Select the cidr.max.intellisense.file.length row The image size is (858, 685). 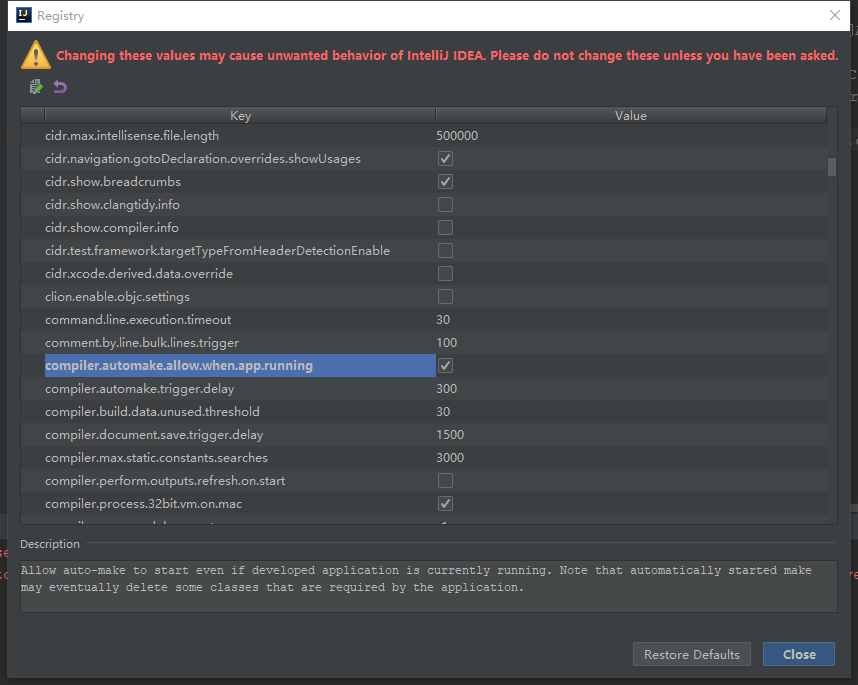tap(424, 136)
